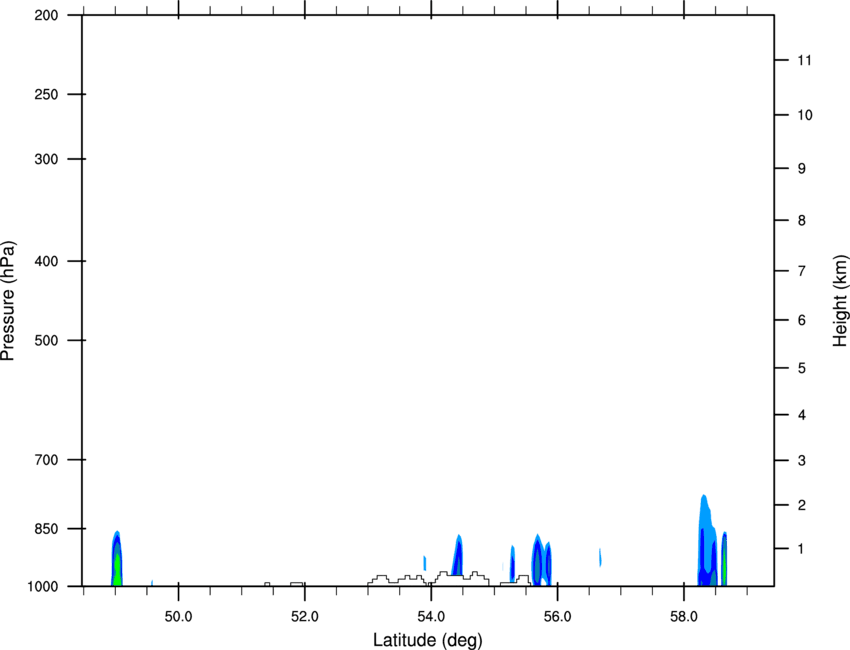
Task: Click the terrain outline near latitude 54
Action: (x=428, y=578)
